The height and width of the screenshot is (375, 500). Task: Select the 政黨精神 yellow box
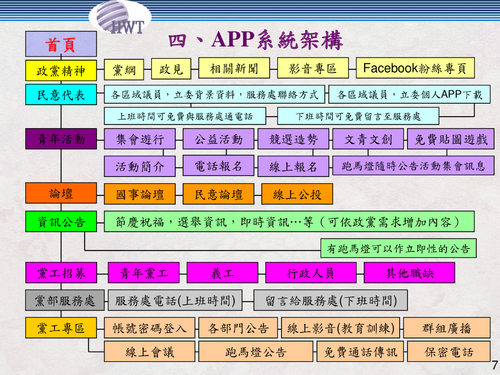61,71
